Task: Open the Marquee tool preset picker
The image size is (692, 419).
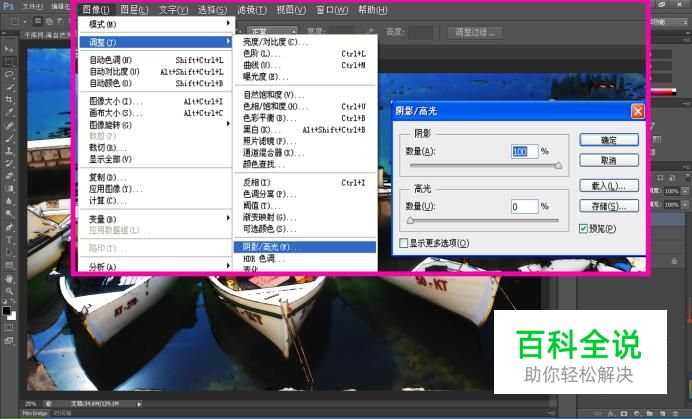Action: click(19, 21)
